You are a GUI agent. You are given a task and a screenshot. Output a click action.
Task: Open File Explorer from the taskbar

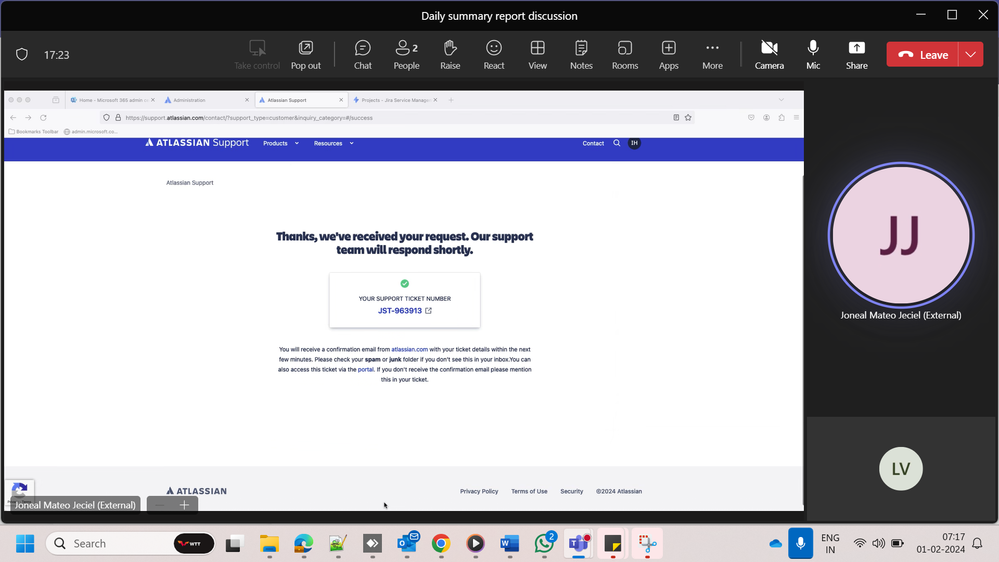pyautogui.click(x=269, y=544)
